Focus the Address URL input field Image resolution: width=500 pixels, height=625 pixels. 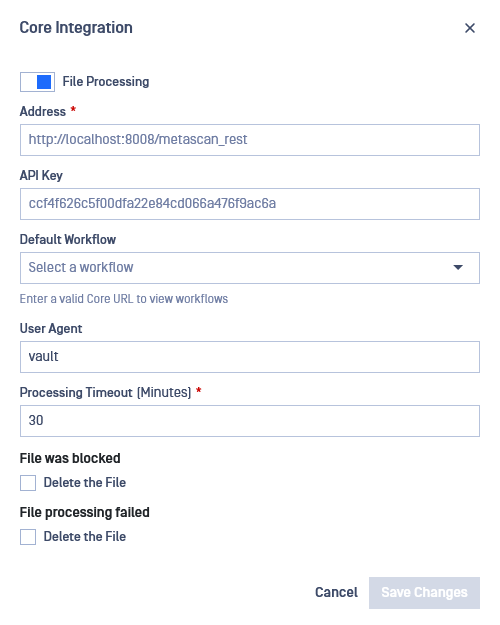coord(250,140)
